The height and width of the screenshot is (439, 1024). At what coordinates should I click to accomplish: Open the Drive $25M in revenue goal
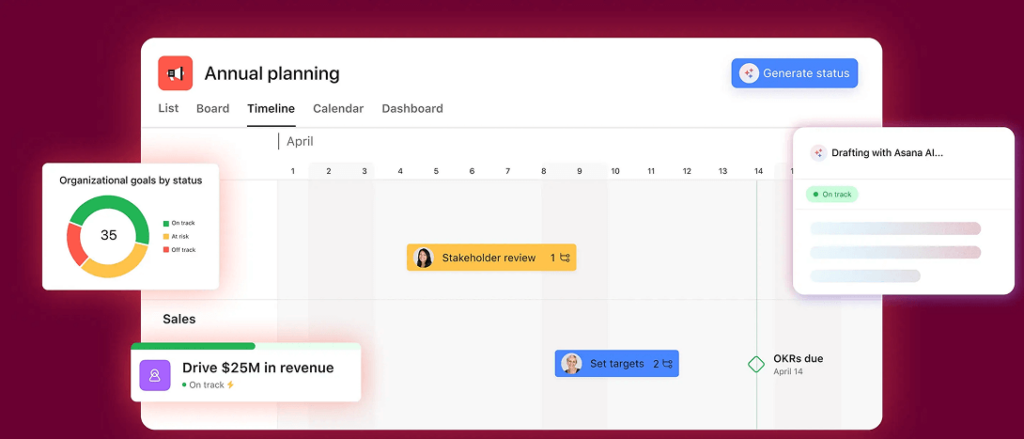[x=257, y=368]
